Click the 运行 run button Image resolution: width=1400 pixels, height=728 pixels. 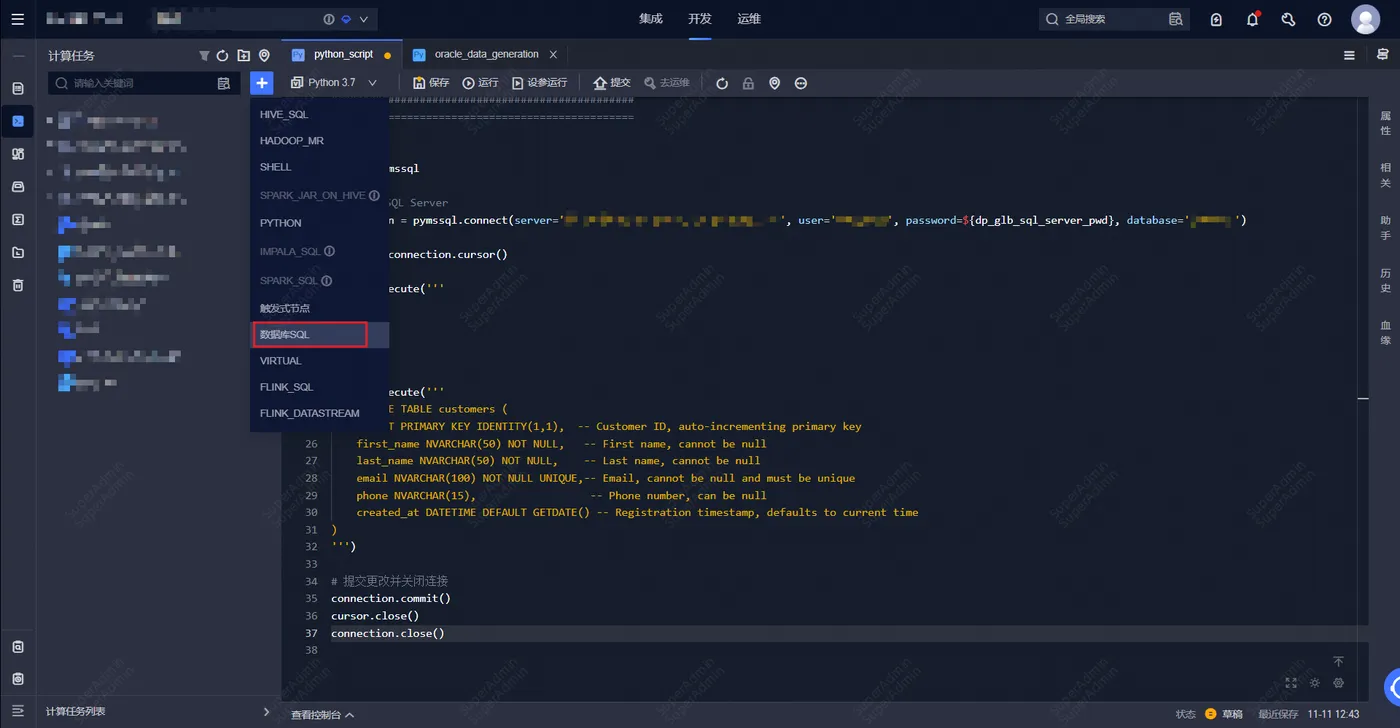[x=480, y=83]
